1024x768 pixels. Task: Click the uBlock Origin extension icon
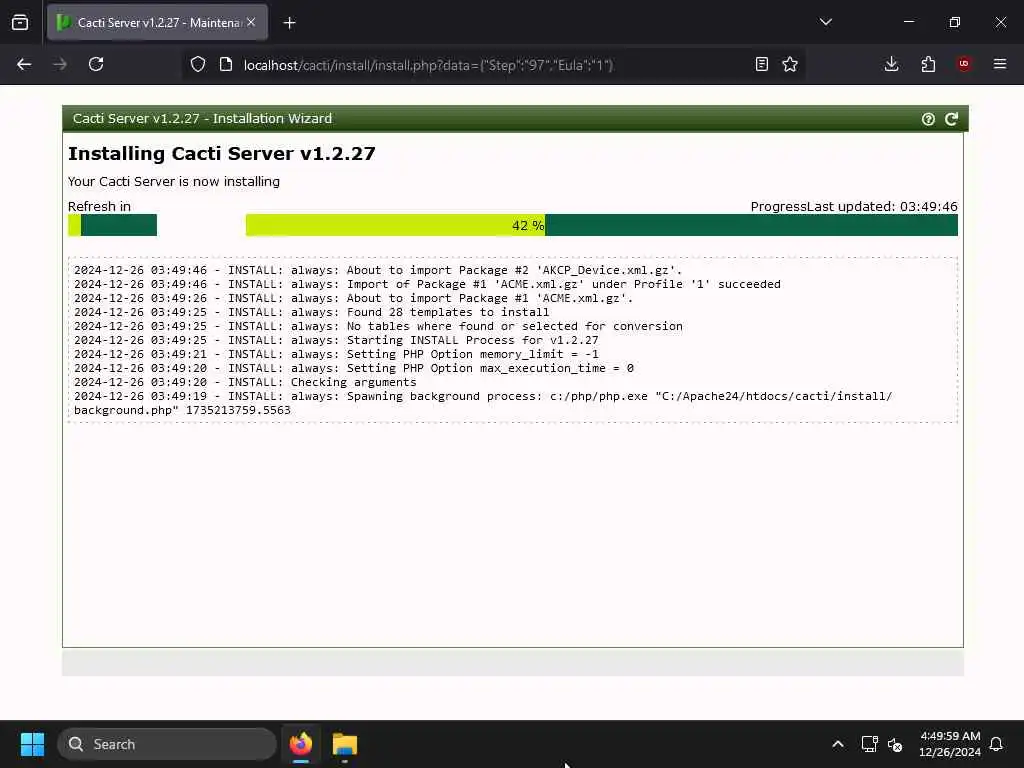964,64
